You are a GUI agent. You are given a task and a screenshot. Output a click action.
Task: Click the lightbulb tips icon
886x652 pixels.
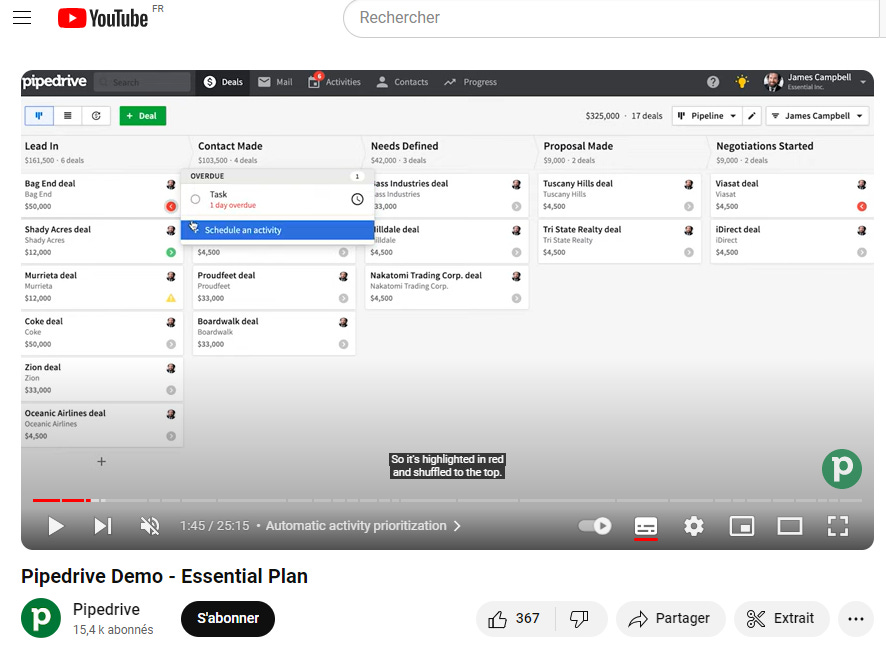click(742, 82)
